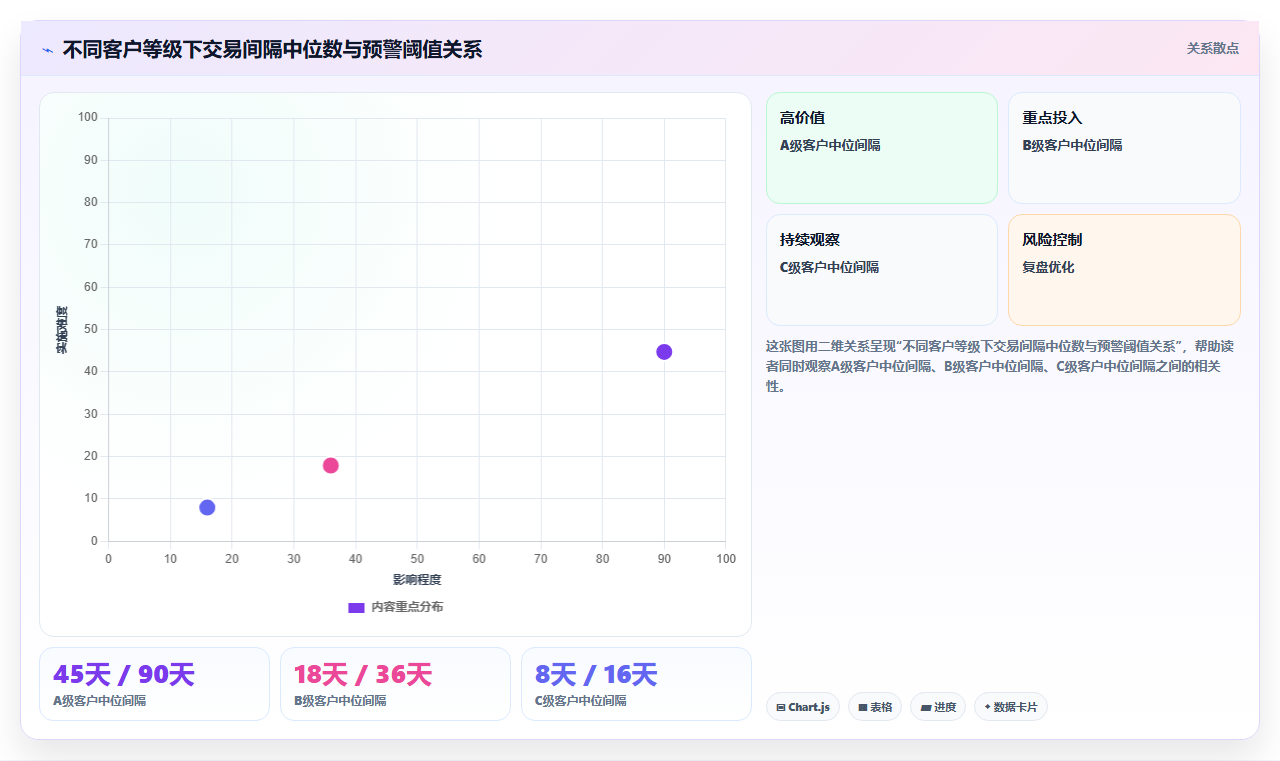Click the 表格 tag

click(875, 707)
